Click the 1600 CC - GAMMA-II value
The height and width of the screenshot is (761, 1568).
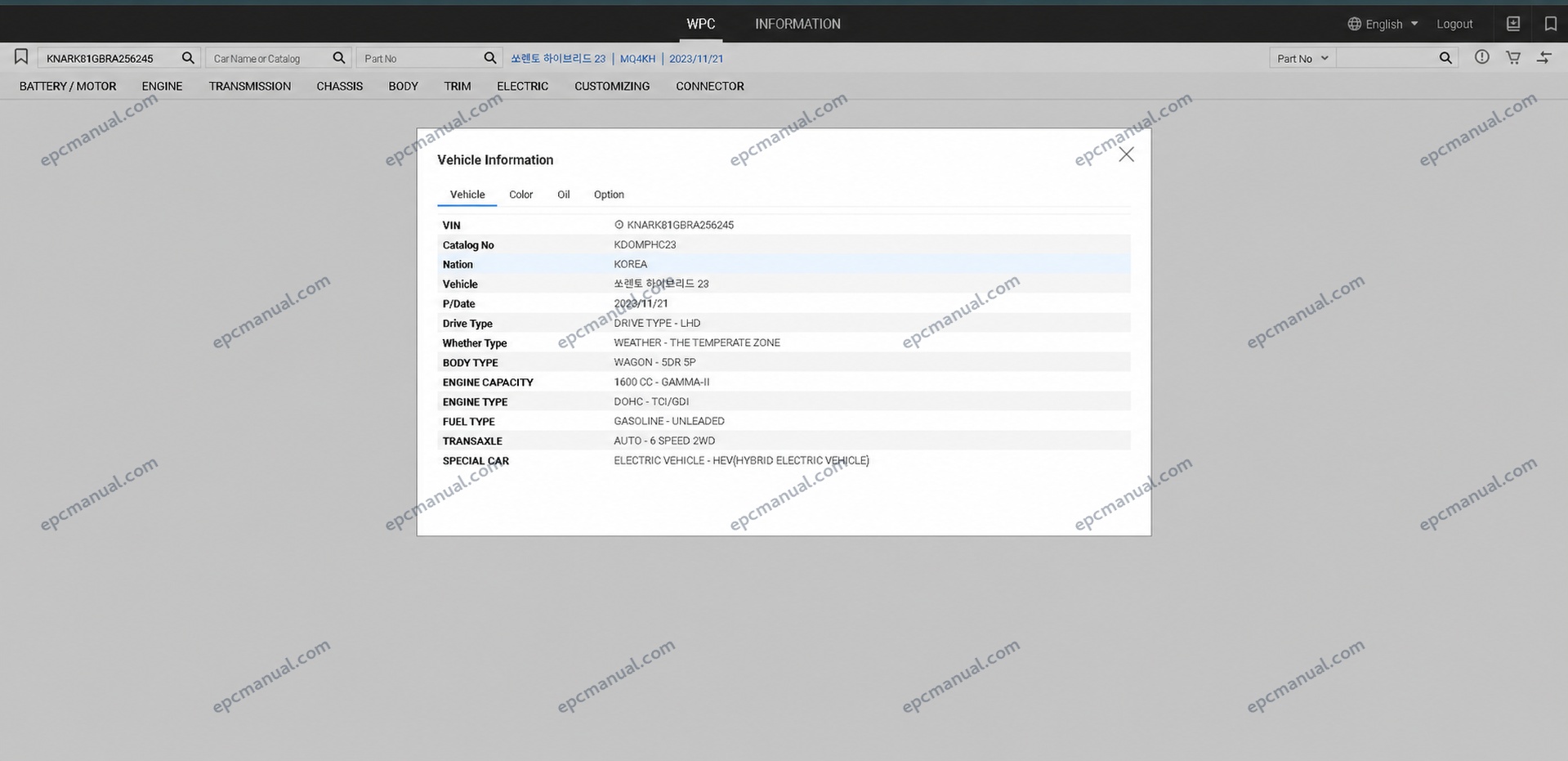[x=662, y=382]
